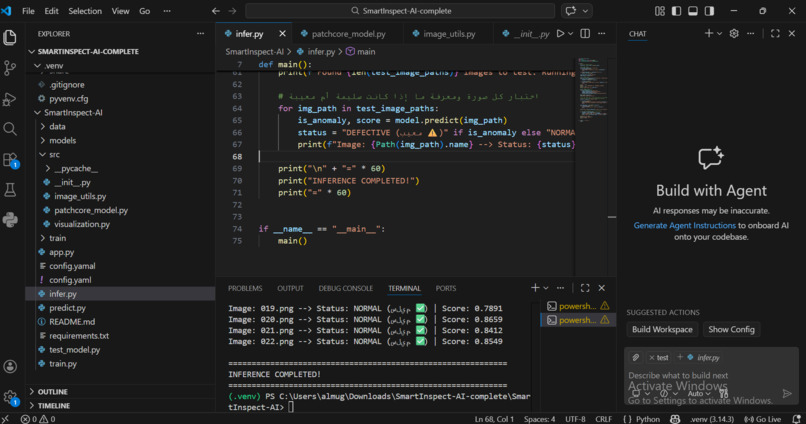Screen dimensions: 806x424
Task: Switch to PROBLEMS panel tab
Action: point(245,288)
